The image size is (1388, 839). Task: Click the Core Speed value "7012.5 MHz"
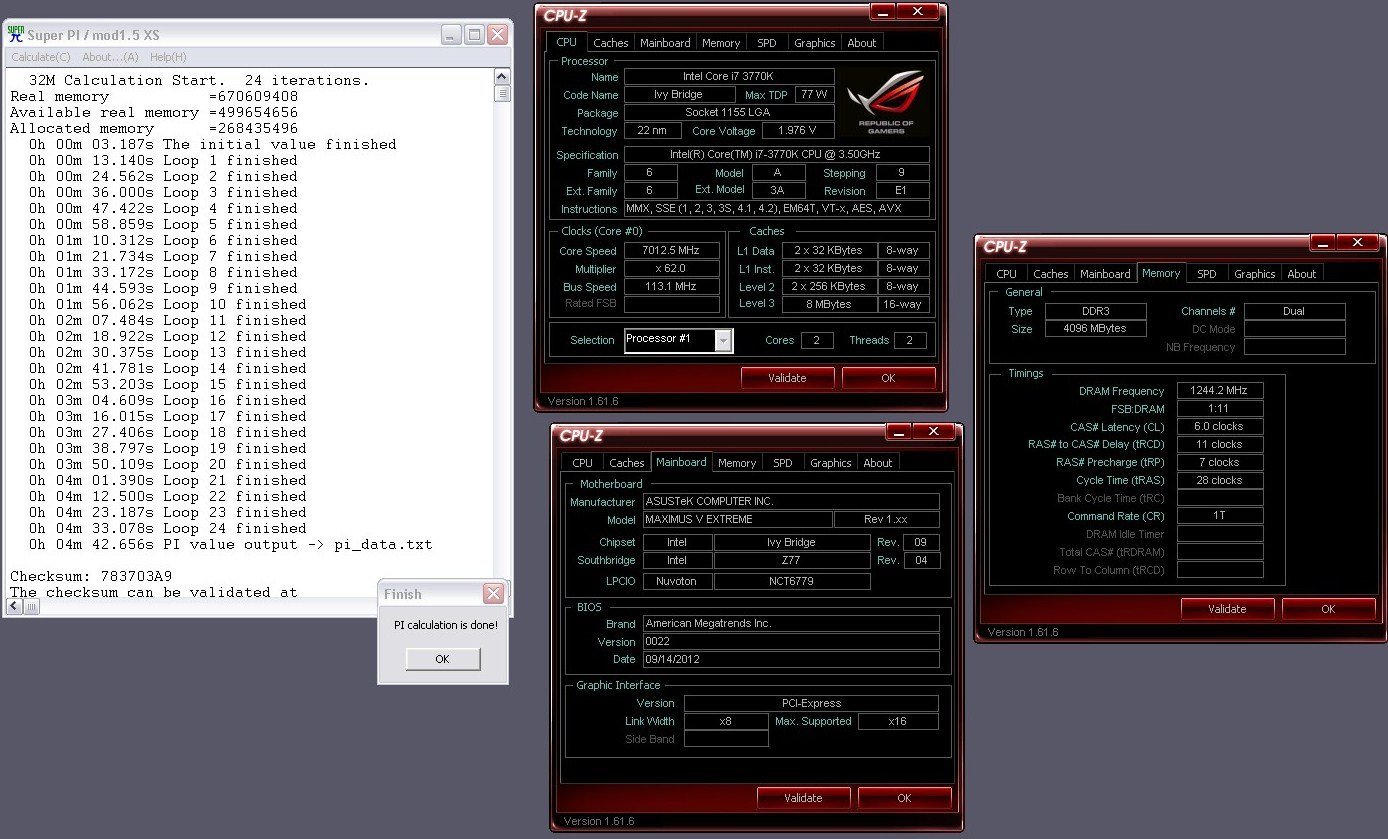[x=672, y=251]
